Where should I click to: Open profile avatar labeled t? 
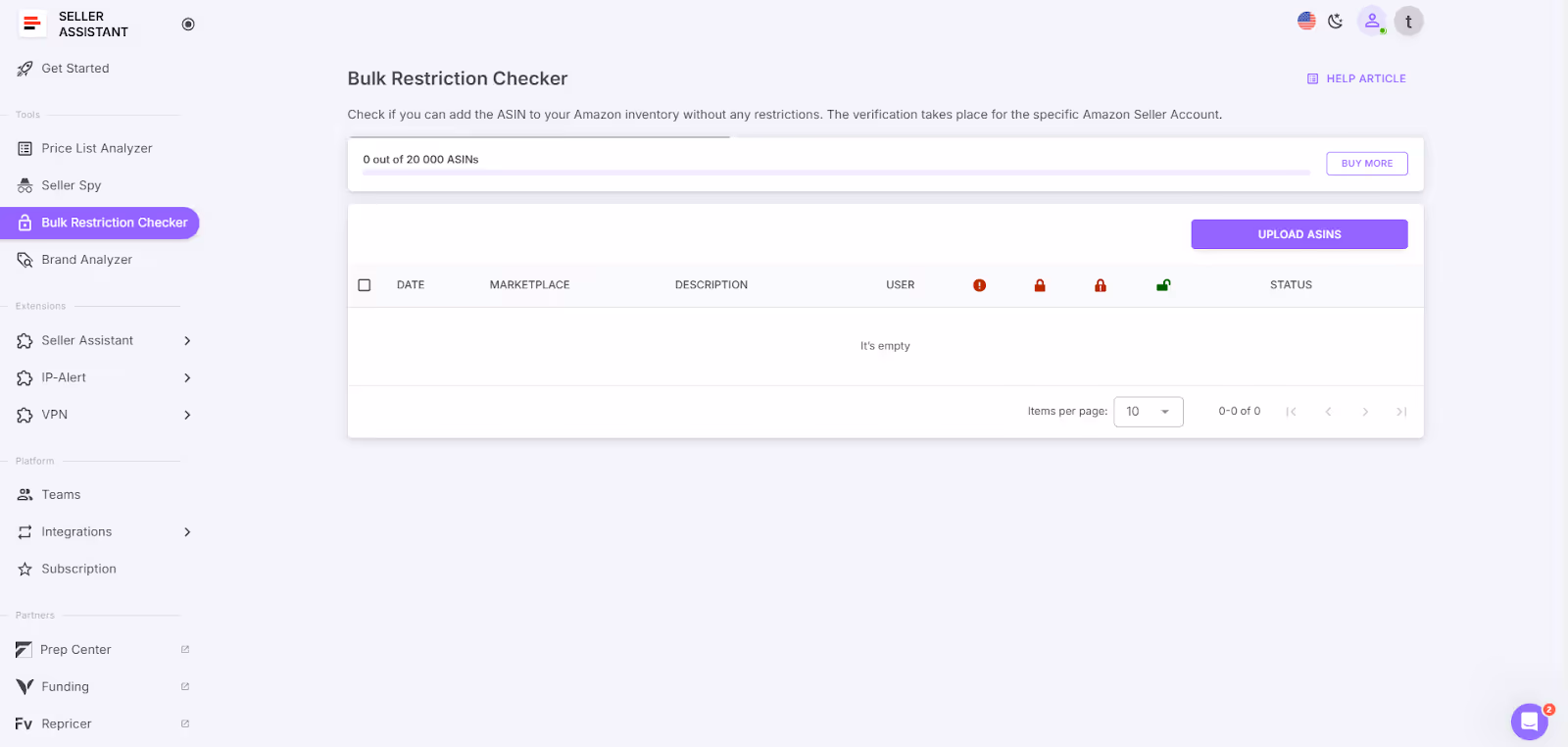point(1408,21)
